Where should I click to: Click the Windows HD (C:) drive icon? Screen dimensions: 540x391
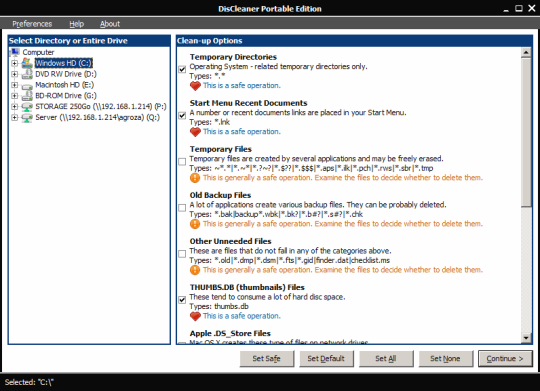pos(27,63)
